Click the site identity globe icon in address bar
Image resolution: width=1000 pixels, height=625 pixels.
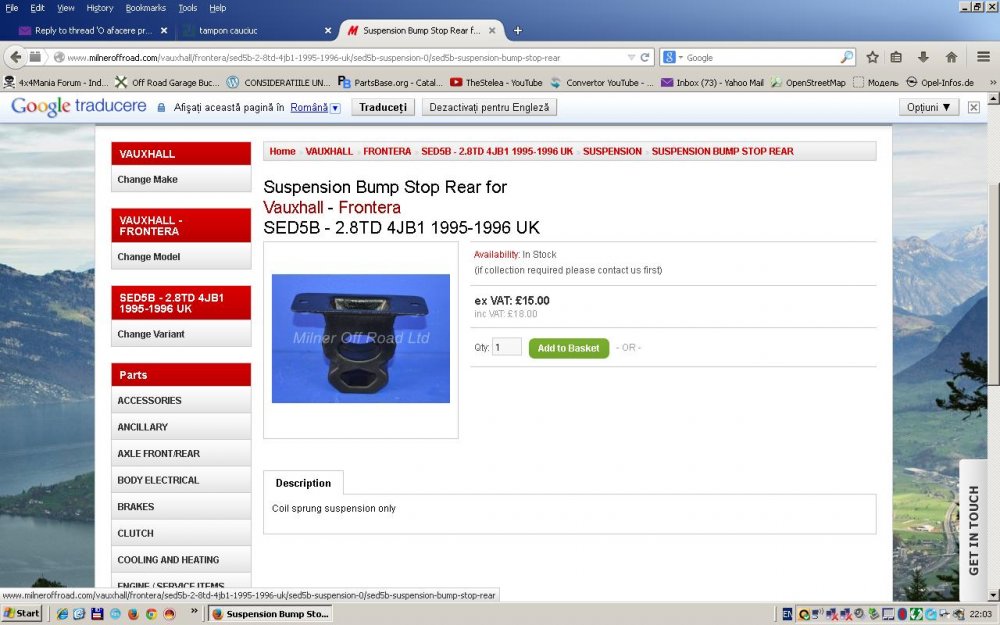[x=59, y=57]
